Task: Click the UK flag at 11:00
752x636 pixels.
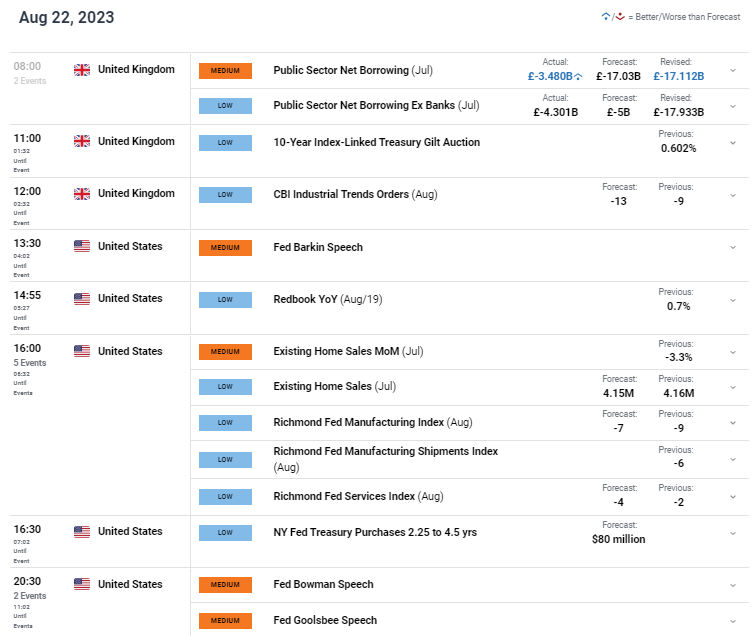Action: coord(82,141)
